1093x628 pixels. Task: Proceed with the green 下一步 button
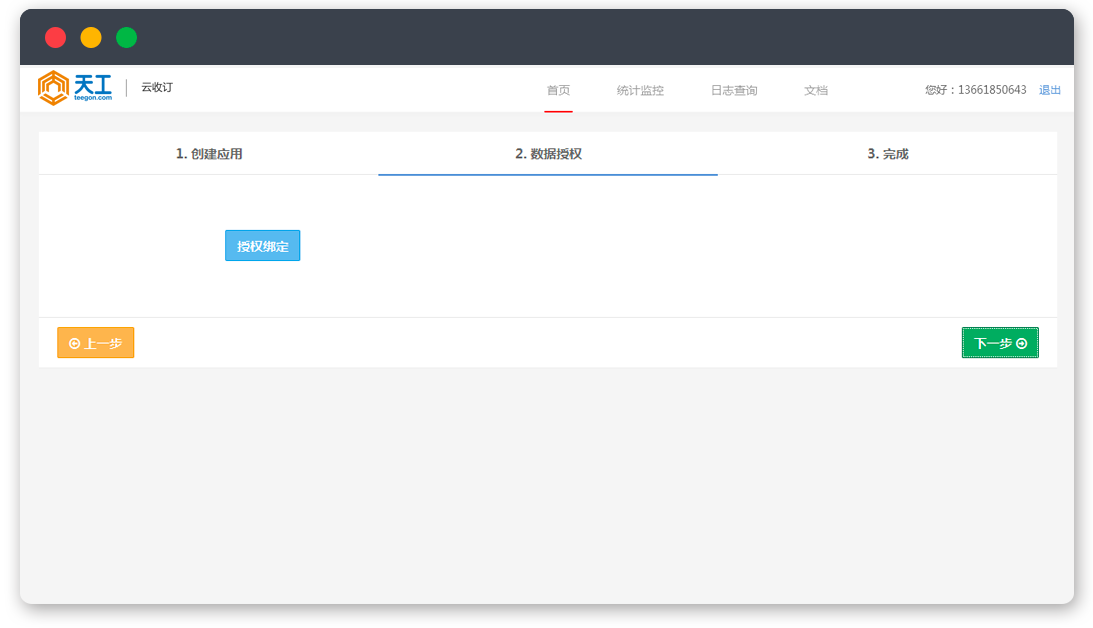[x=1000, y=343]
